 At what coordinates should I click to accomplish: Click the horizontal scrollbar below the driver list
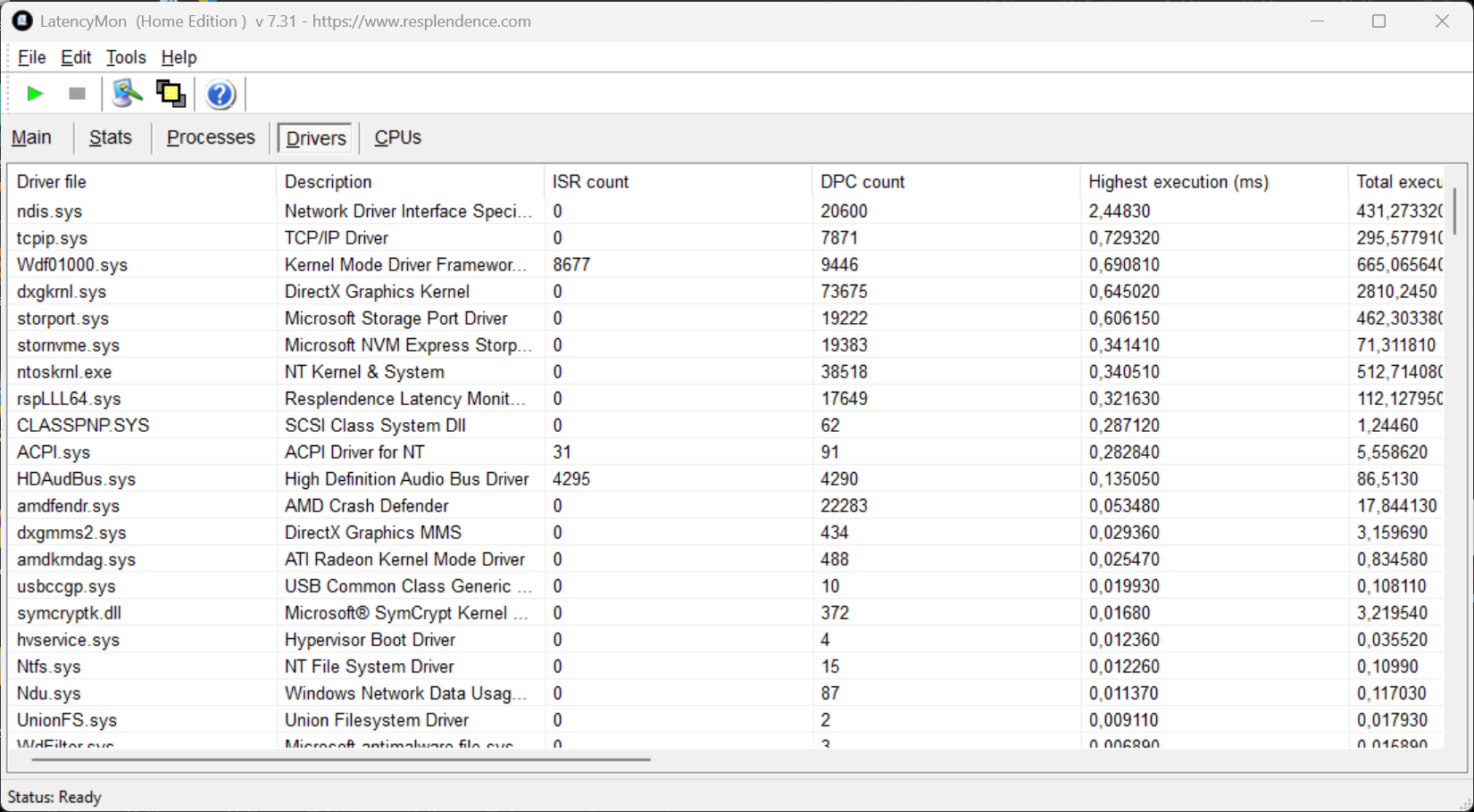pos(339,759)
